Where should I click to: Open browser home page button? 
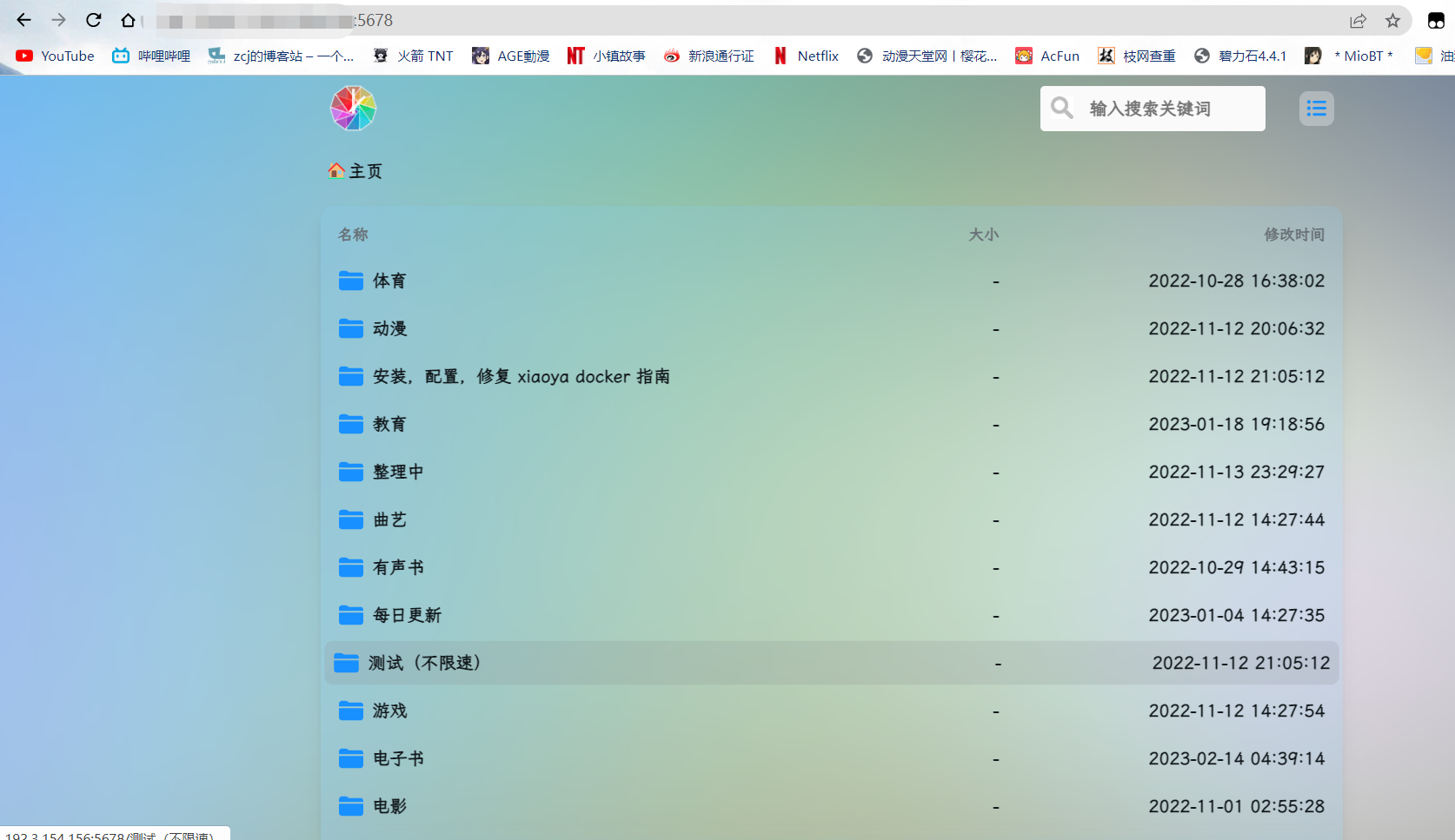coord(128,20)
